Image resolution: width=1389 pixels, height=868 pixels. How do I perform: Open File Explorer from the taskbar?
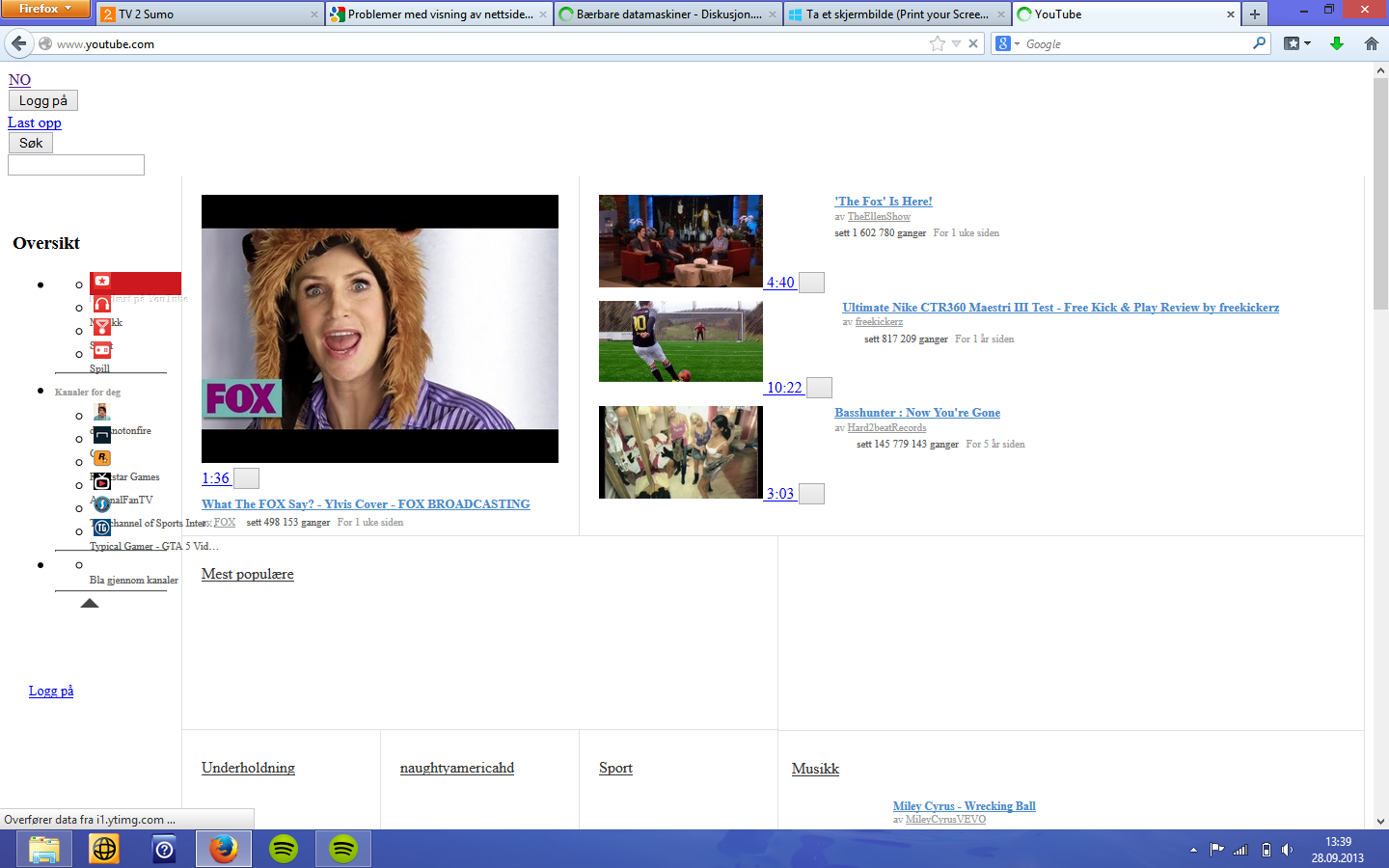(x=44, y=849)
